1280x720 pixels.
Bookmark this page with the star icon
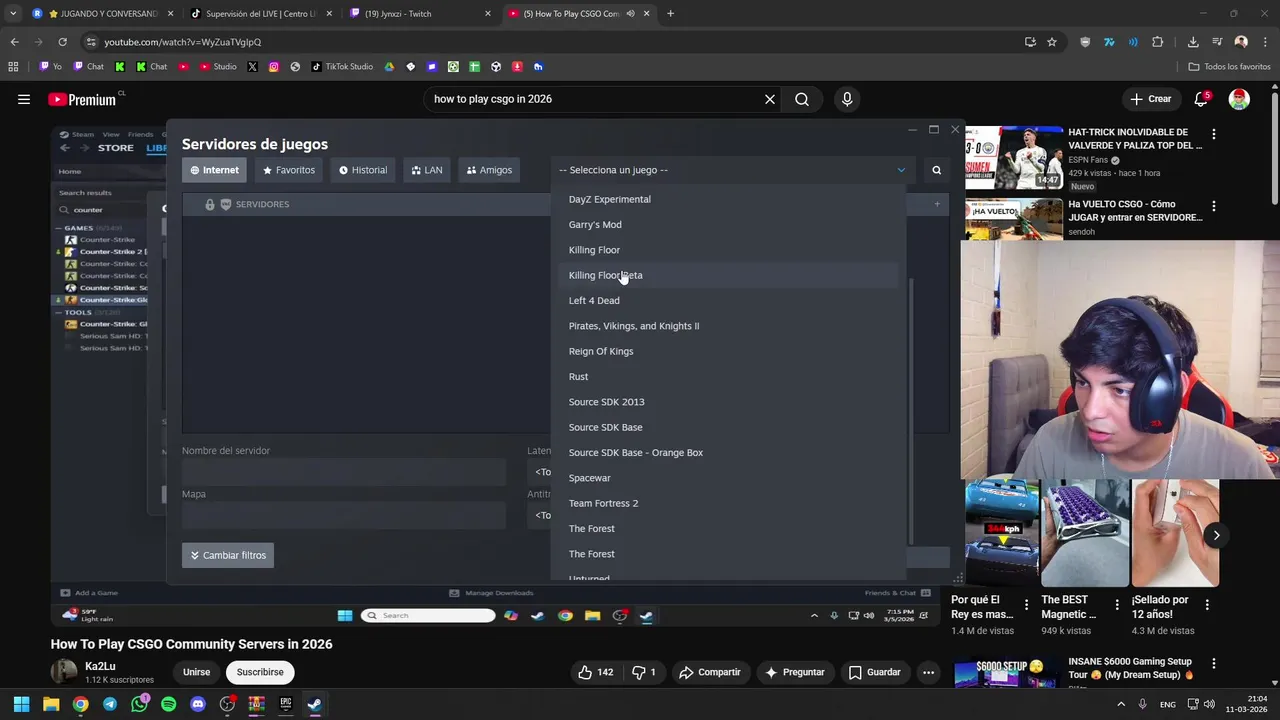click(1052, 42)
